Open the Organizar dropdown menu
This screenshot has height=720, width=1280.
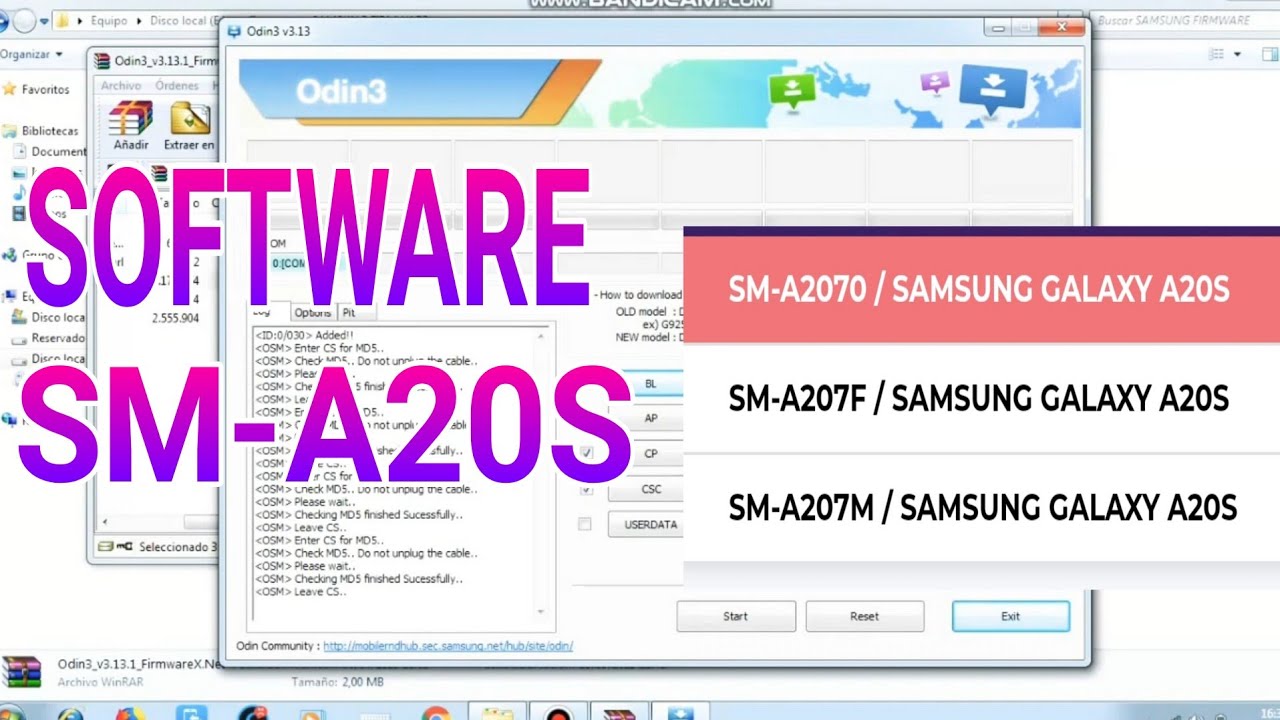(x=32, y=54)
